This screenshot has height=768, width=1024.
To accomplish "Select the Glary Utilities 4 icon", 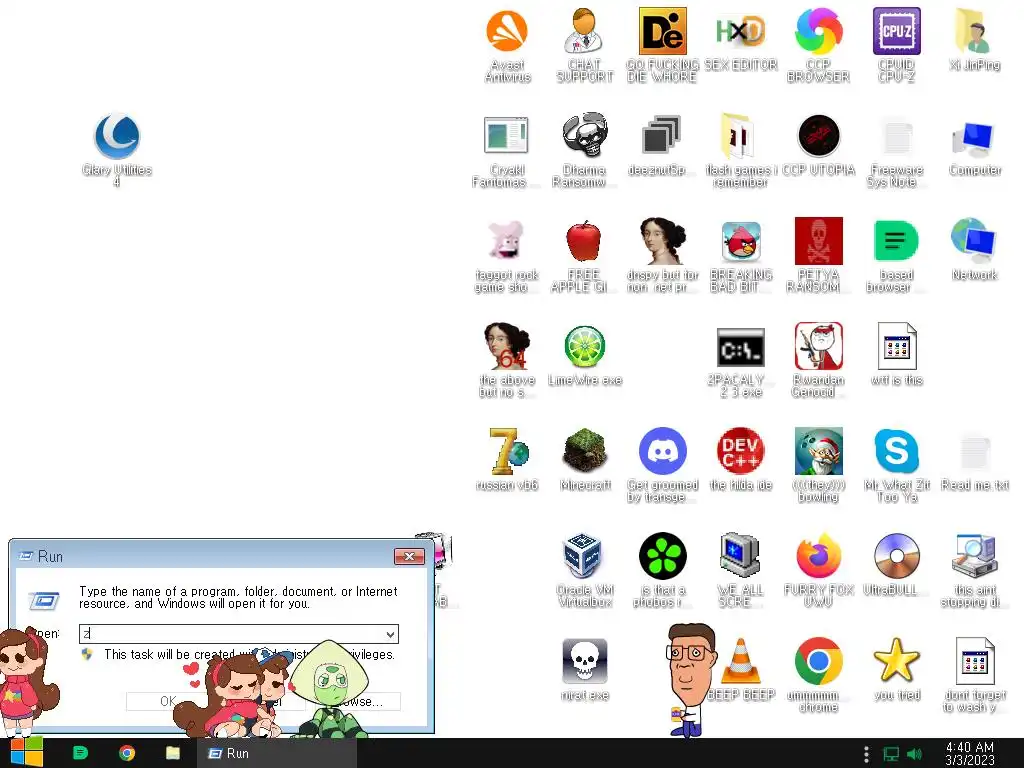I will pyautogui.click(x=117, y=136).
